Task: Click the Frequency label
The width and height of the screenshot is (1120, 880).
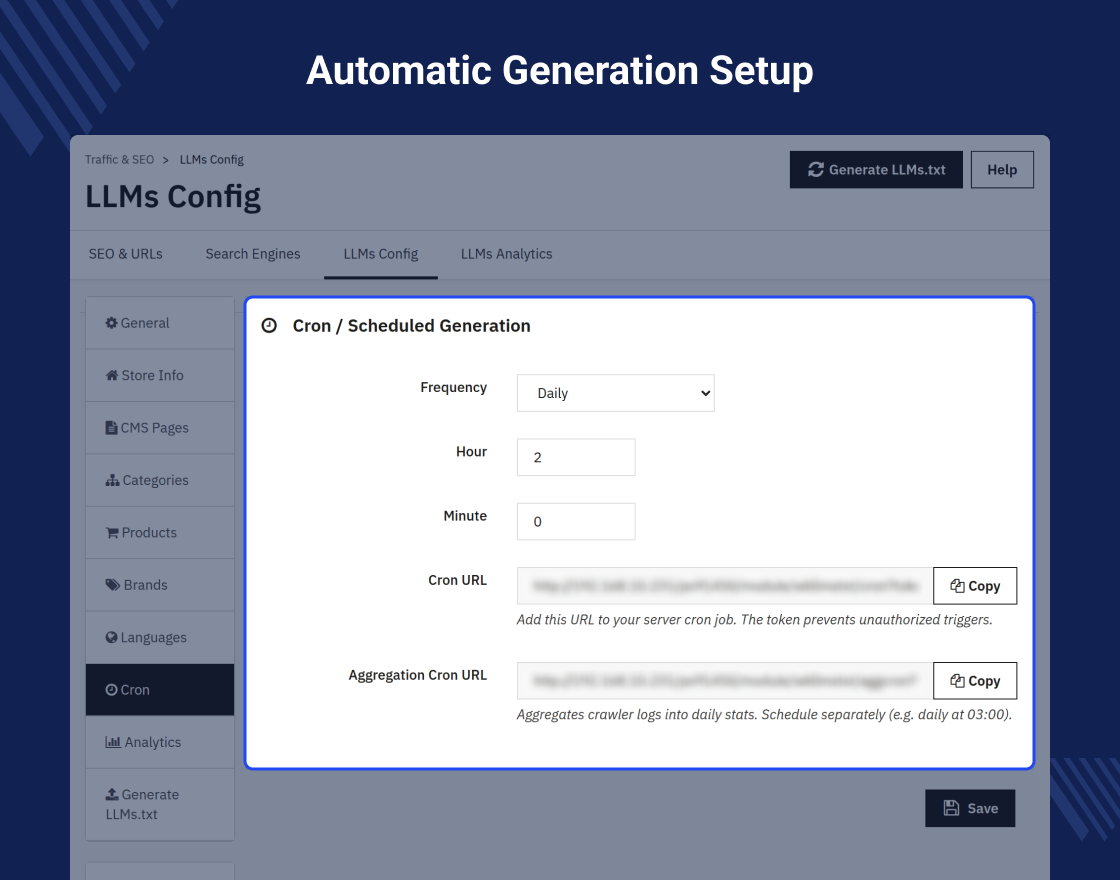Action: click(x=454, y=387)
